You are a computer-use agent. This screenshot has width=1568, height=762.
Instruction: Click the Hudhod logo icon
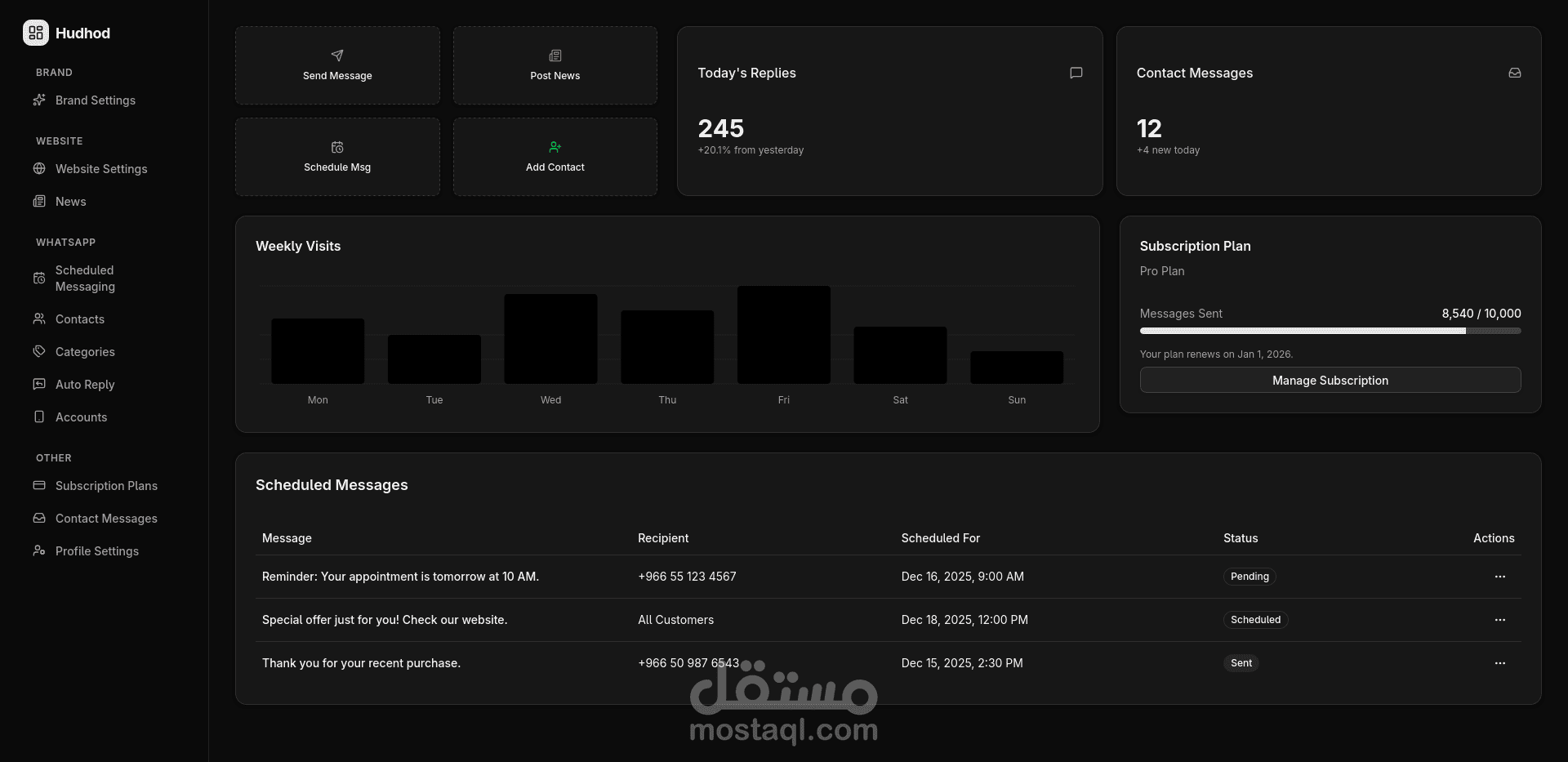click(x=35, y=33)
